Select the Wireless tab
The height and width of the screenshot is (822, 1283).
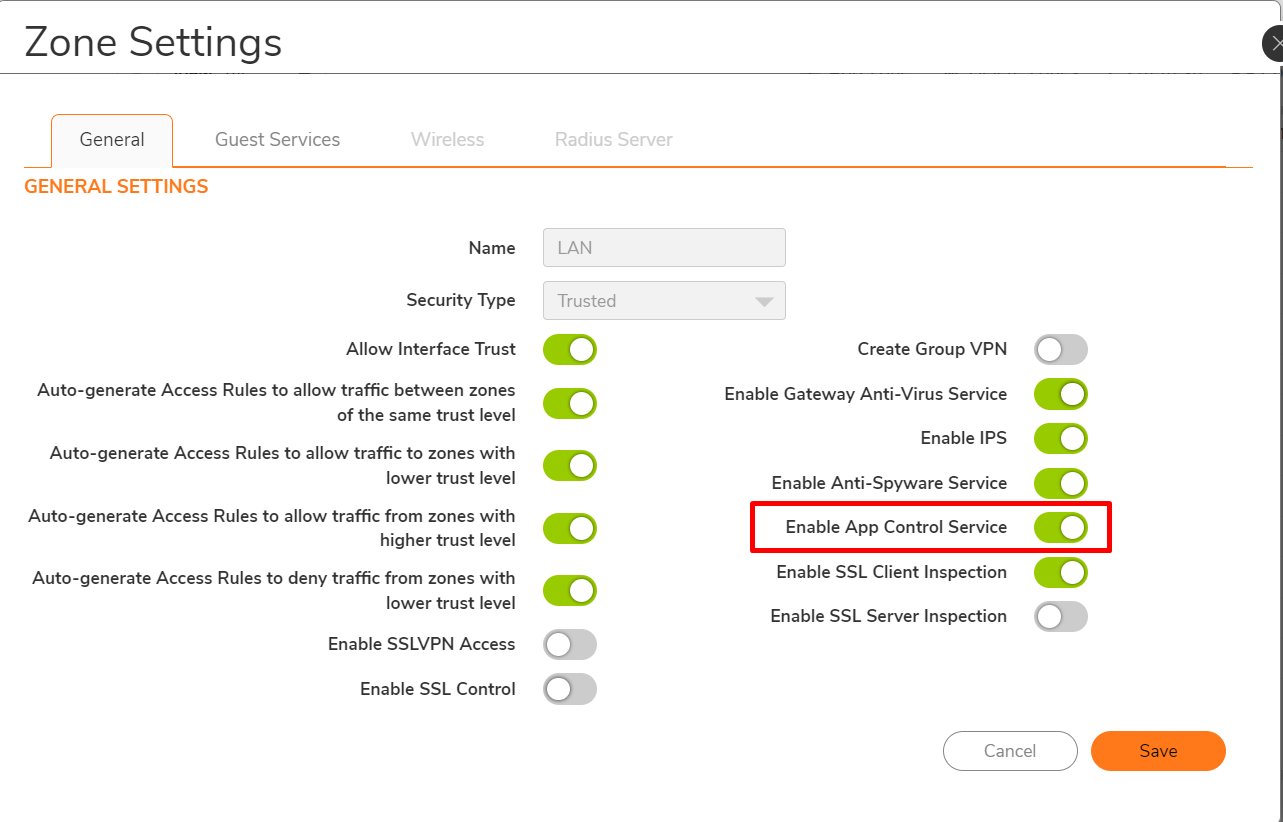(x=447, y=140)
